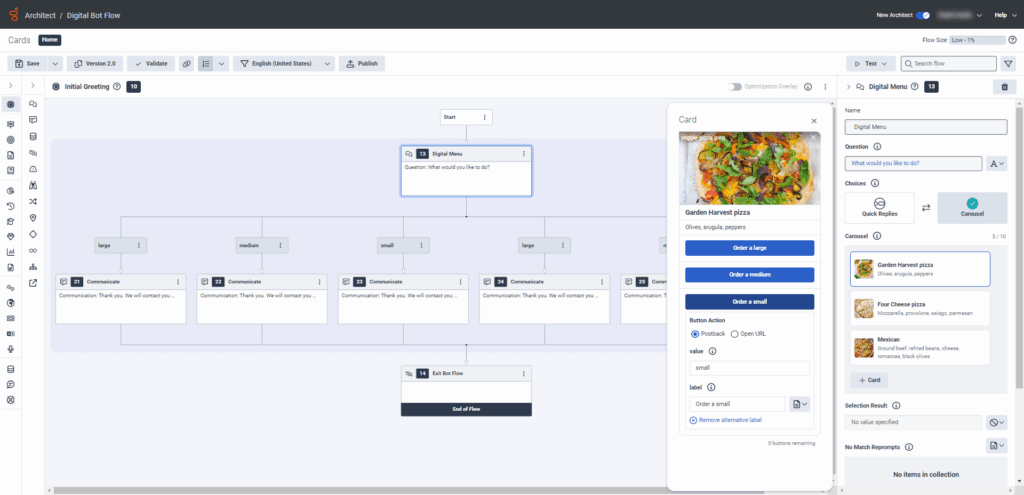Select the Mexican carousel card
The image size is (1024, 495).
[x=920, y=347]
